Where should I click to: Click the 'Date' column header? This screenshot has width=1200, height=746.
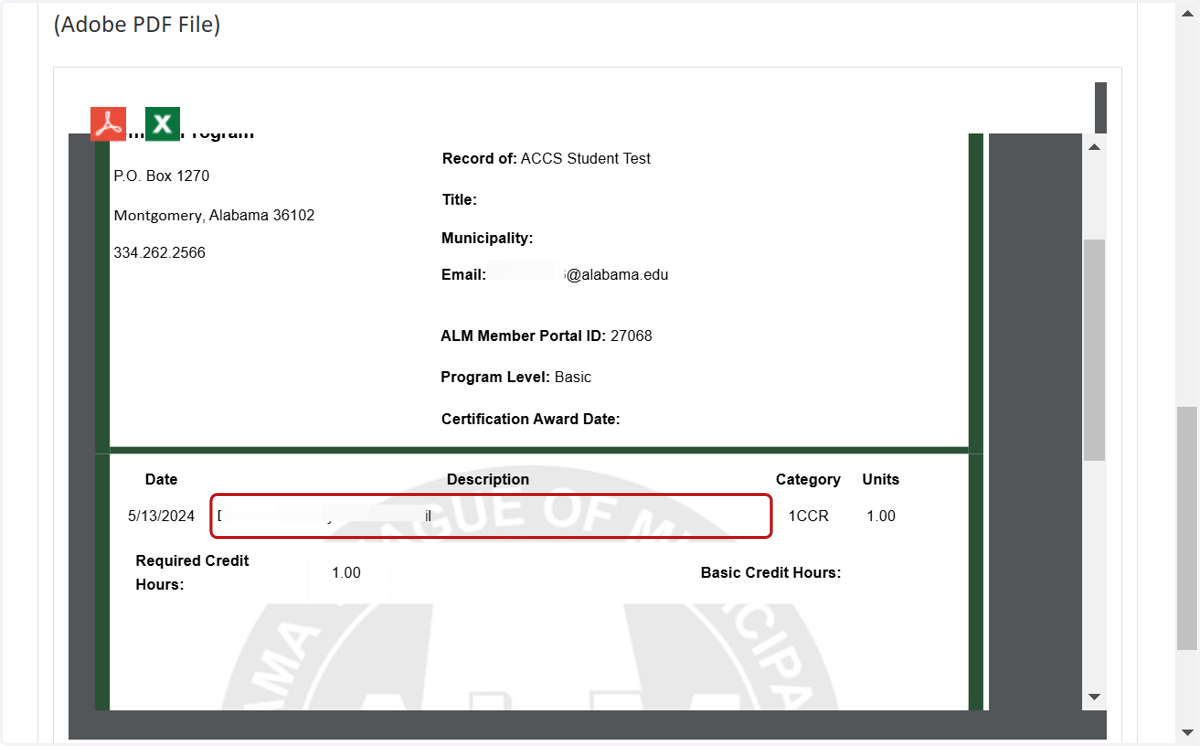click(x=161, y=480)
